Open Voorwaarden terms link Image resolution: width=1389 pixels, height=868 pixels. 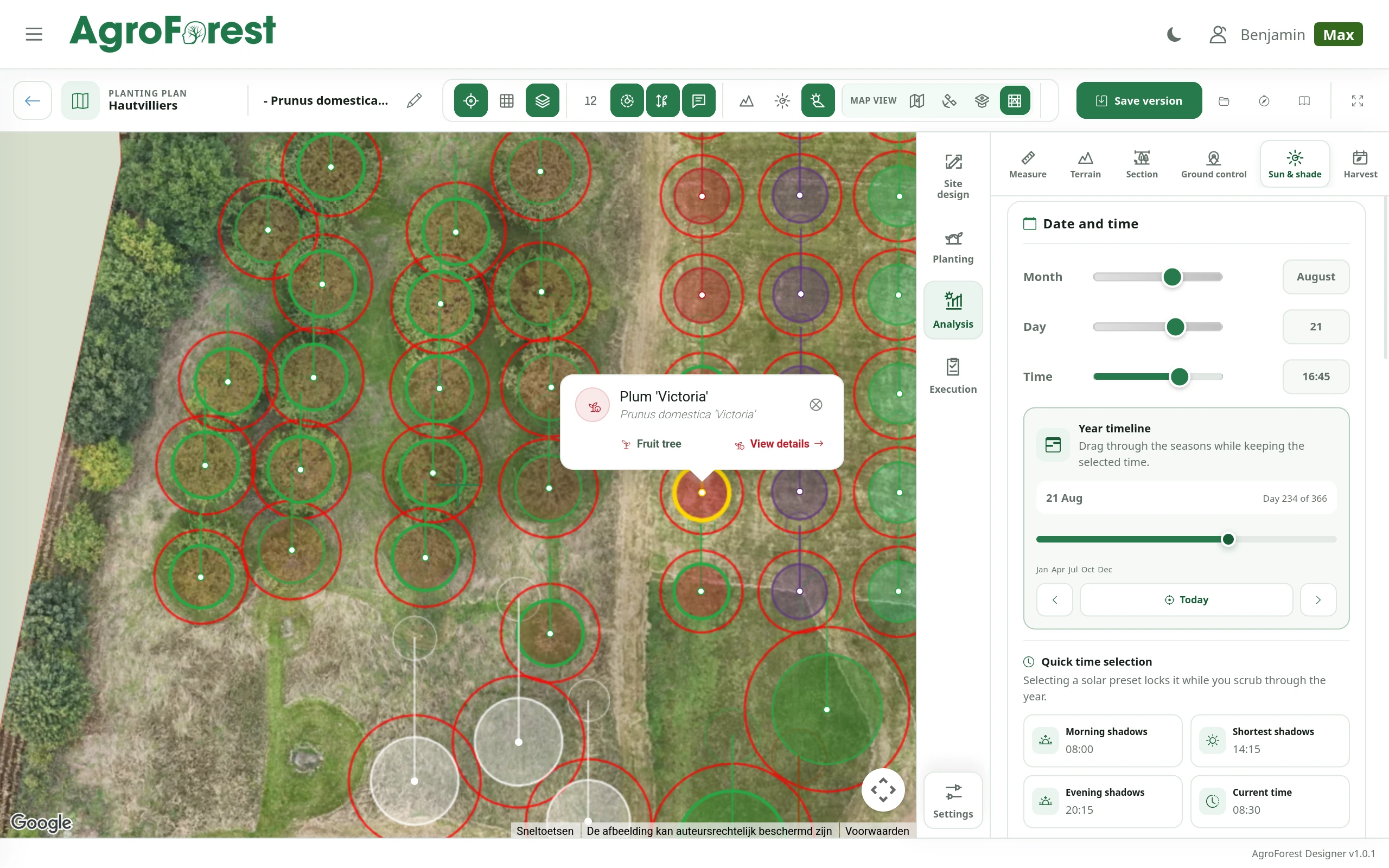(876, 831)
